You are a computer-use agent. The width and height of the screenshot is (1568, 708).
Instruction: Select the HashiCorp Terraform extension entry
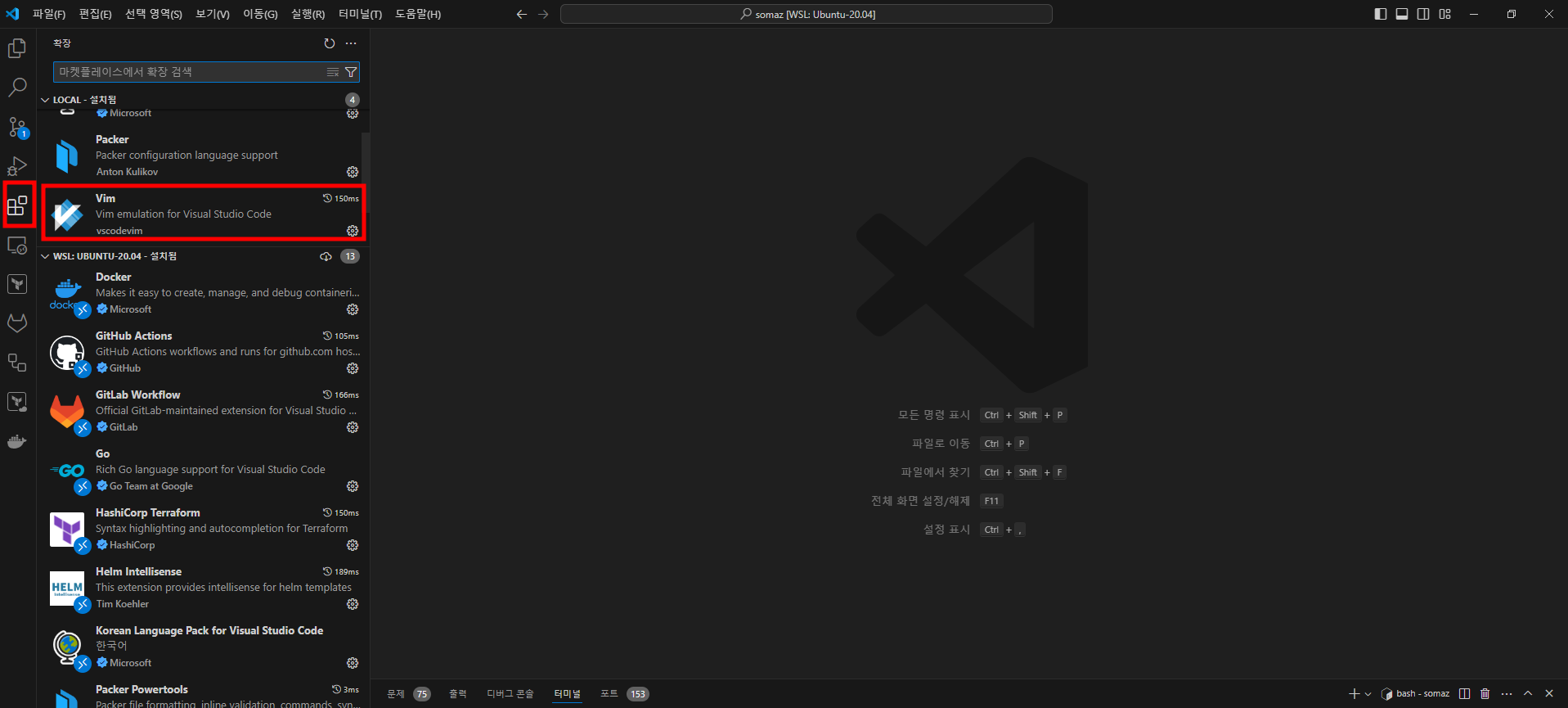[204, 529]
